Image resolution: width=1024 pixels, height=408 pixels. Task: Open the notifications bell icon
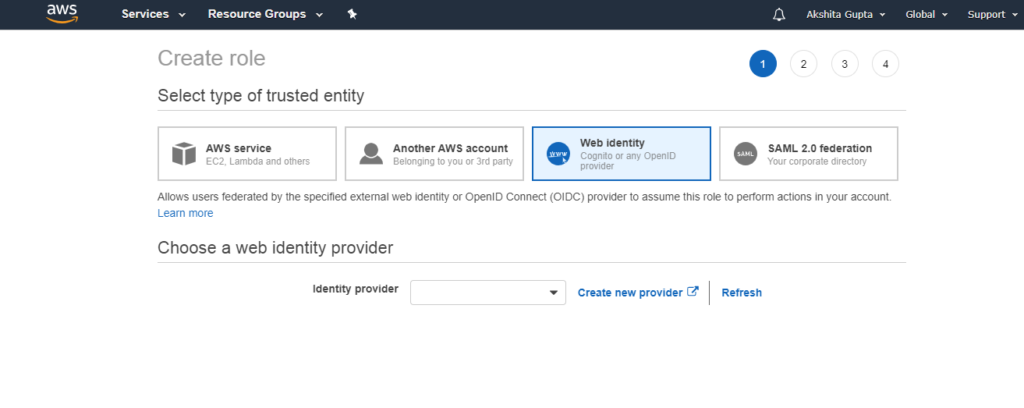(778, 14)
